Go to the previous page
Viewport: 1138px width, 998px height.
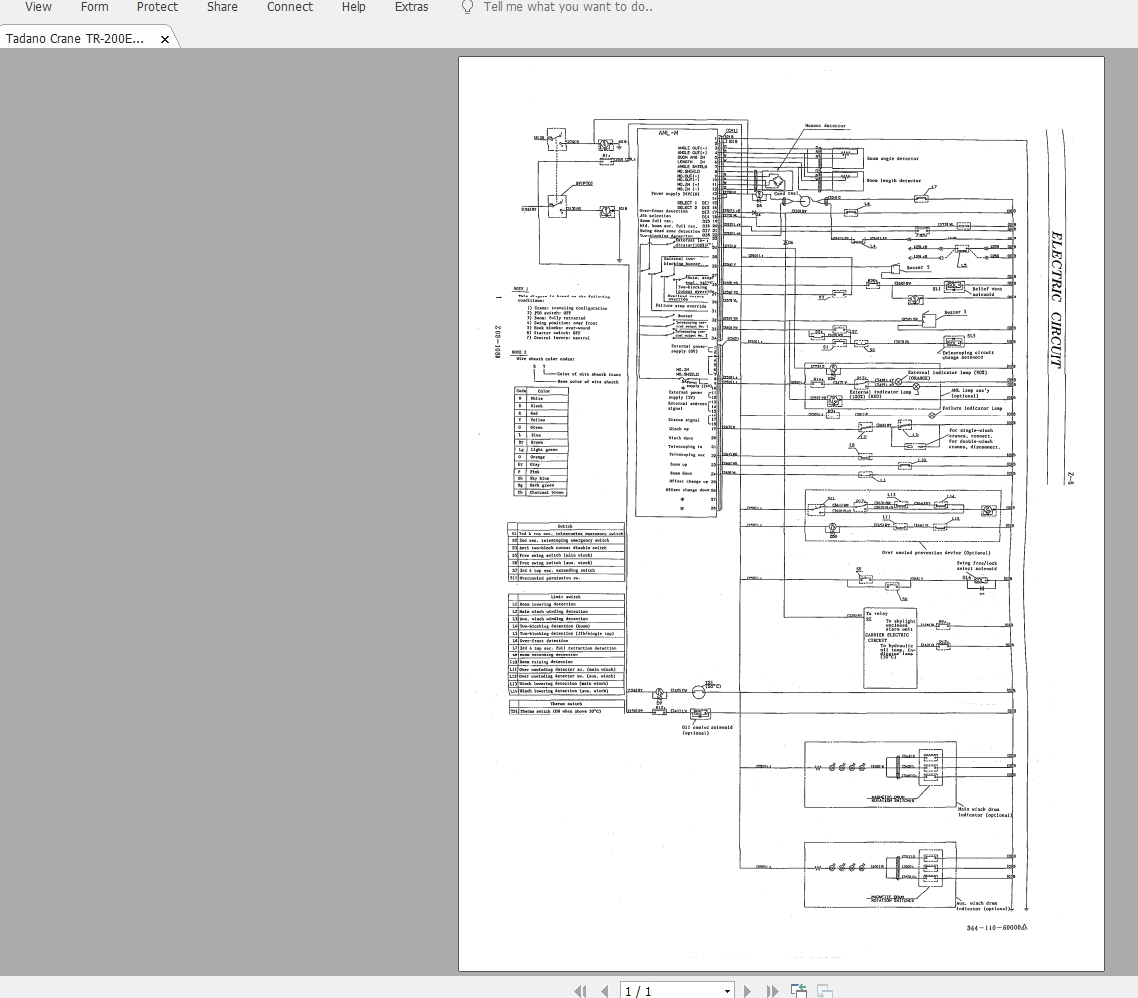tap(604, 991)
